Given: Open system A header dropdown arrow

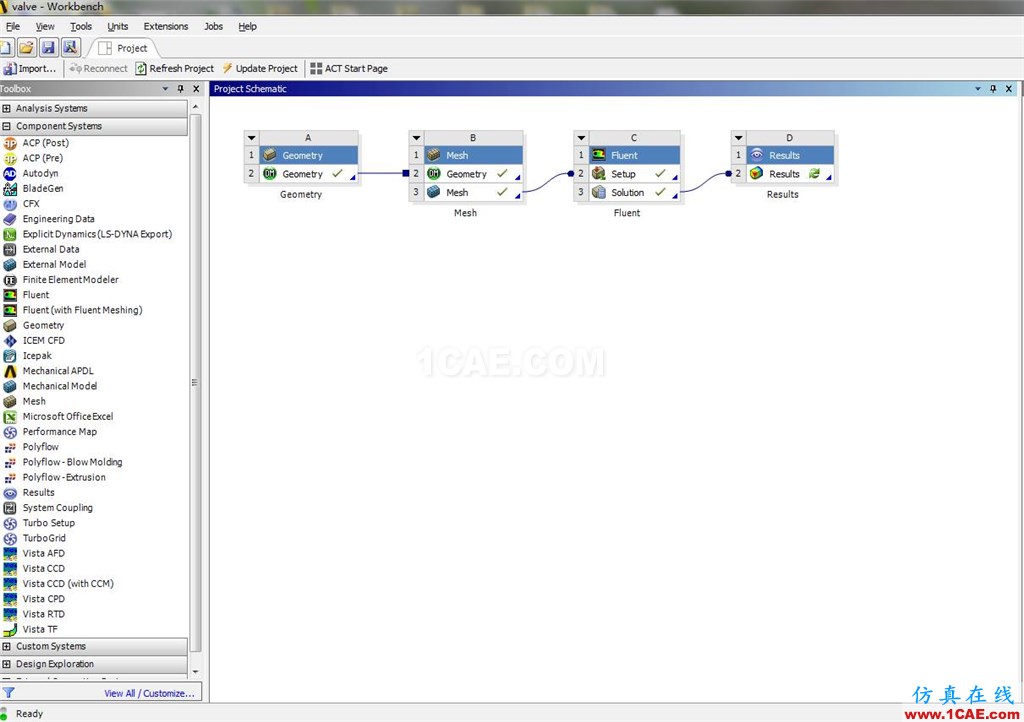Looking at the screenshot, I should coord(252,138).
